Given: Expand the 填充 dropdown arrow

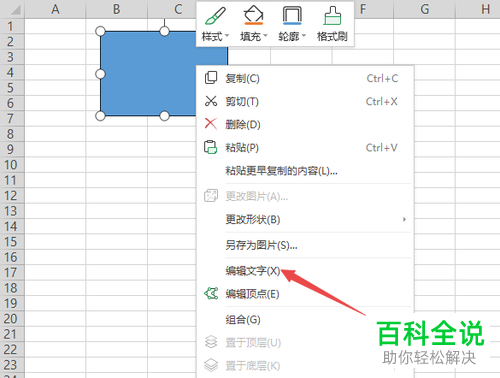Looking at the screenshot, I should pyautogui.click(x=266, y=35).
